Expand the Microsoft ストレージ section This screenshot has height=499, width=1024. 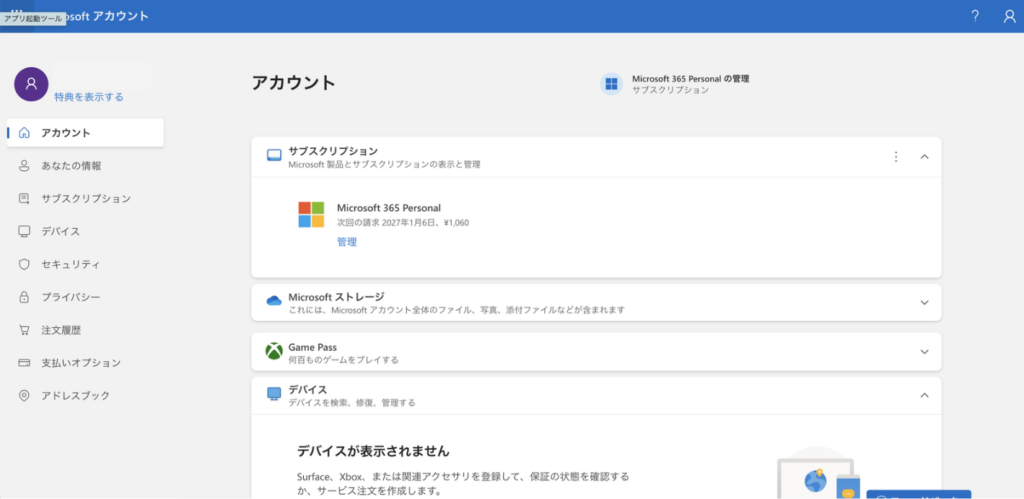pyautogui.click(x=924, y=302)
